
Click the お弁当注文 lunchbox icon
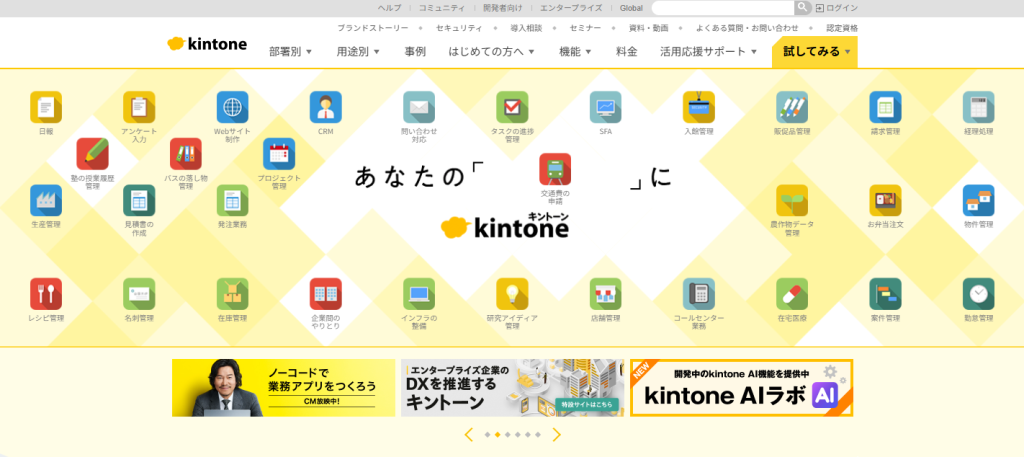[x=886, y=200]
